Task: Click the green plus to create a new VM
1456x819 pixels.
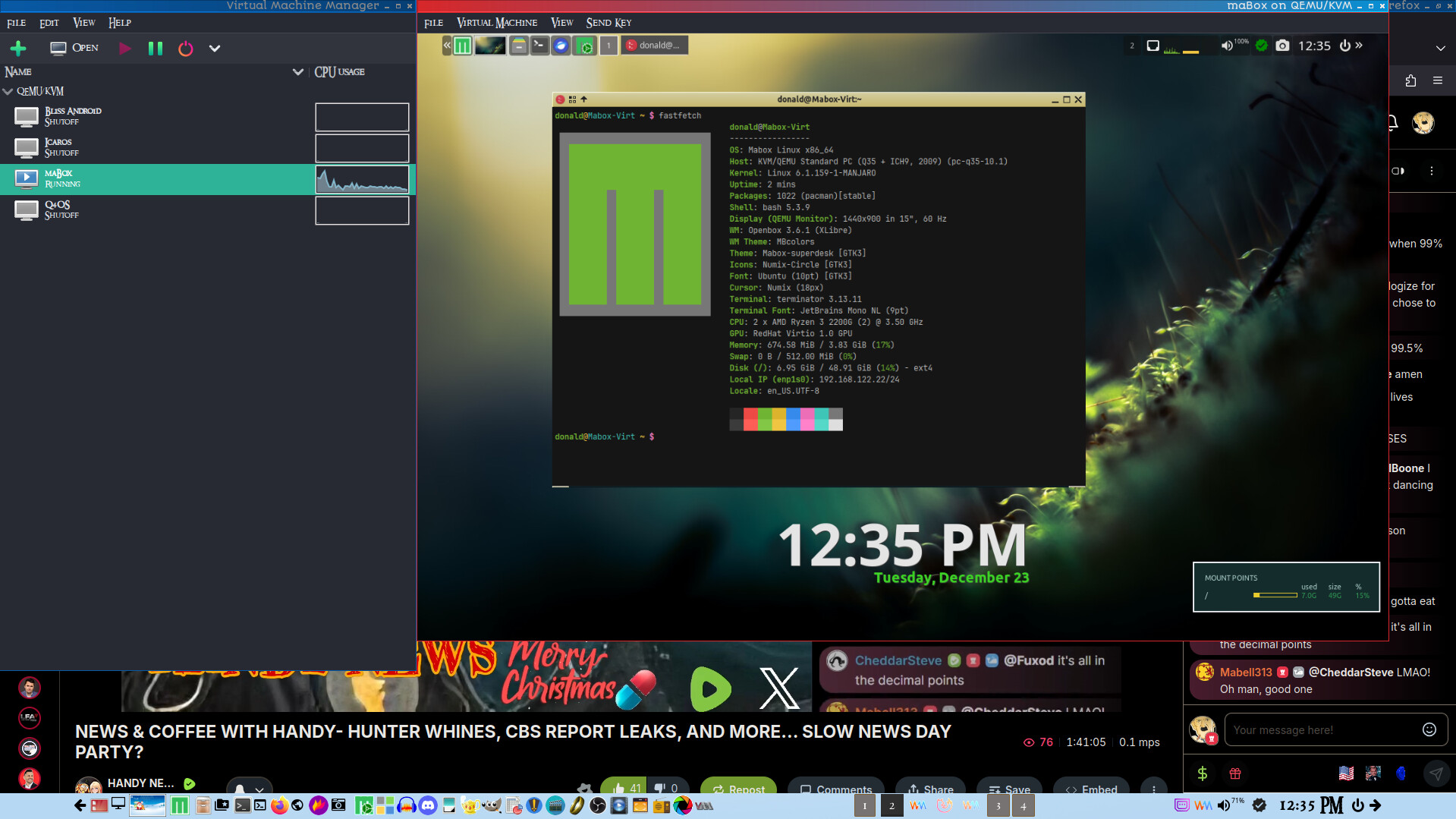Action: tap(18, 49)
